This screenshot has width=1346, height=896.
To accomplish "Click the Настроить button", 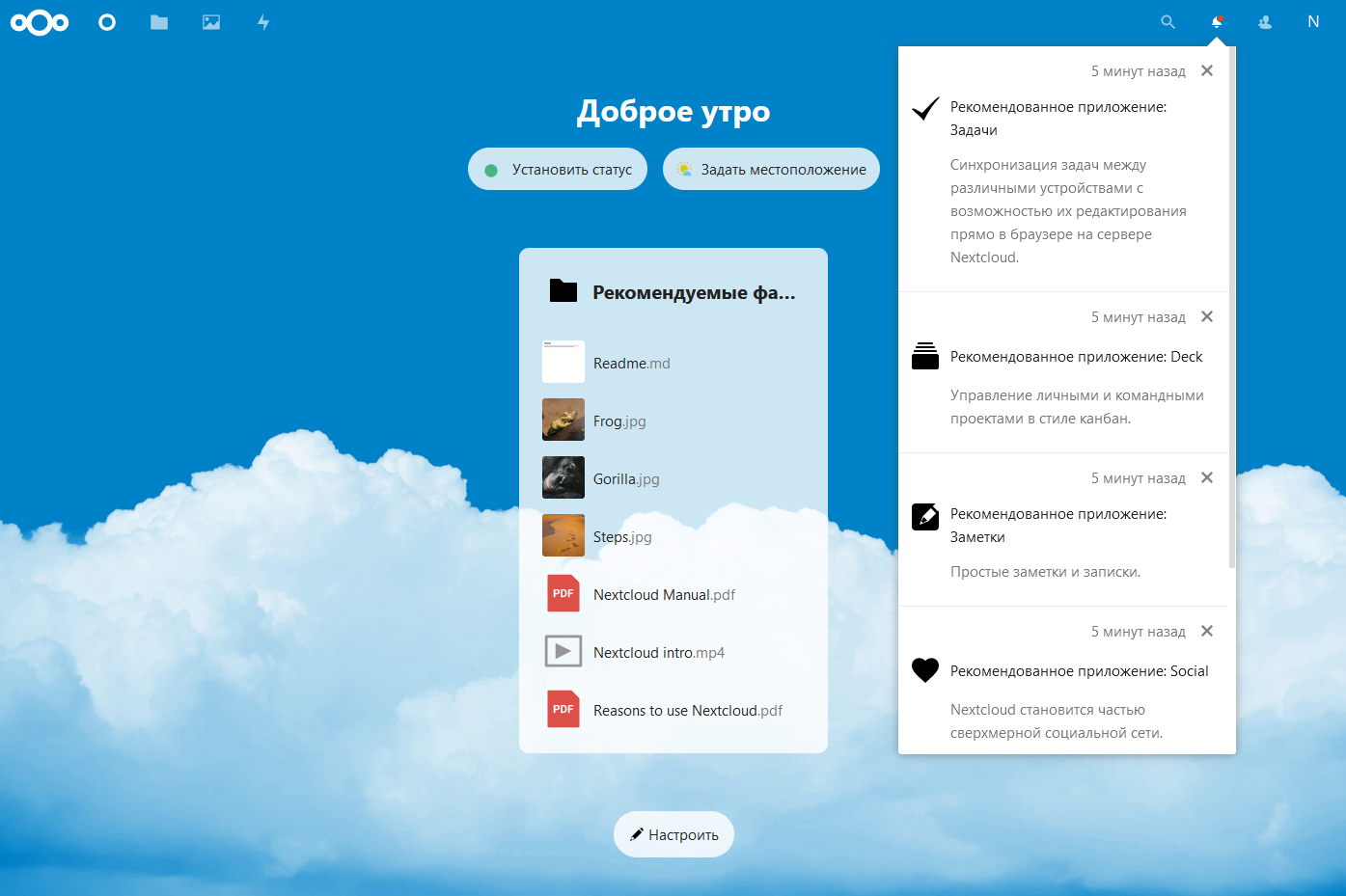I will tap(673, 834).
